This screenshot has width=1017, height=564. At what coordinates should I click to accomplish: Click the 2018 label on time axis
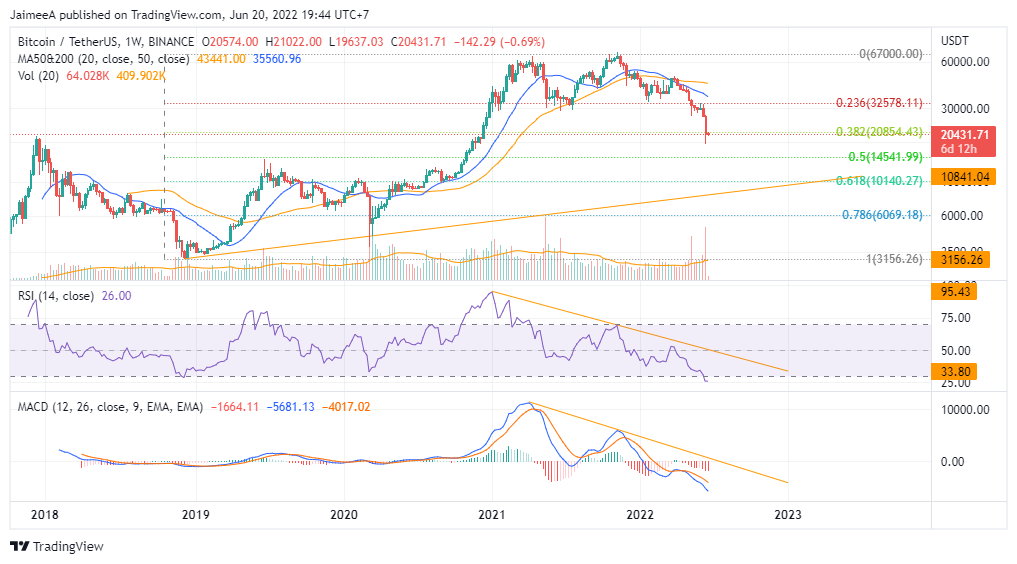pyautogui.click(x=45, y=515)
